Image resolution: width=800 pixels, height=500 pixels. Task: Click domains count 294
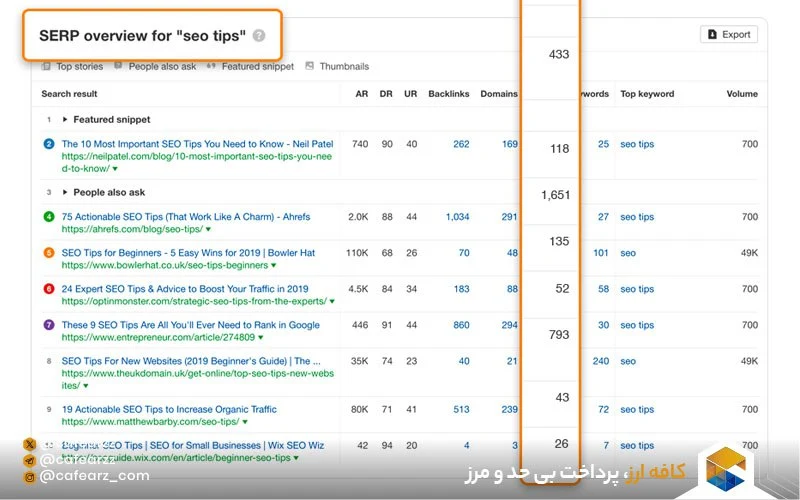(x=510, y=325)
